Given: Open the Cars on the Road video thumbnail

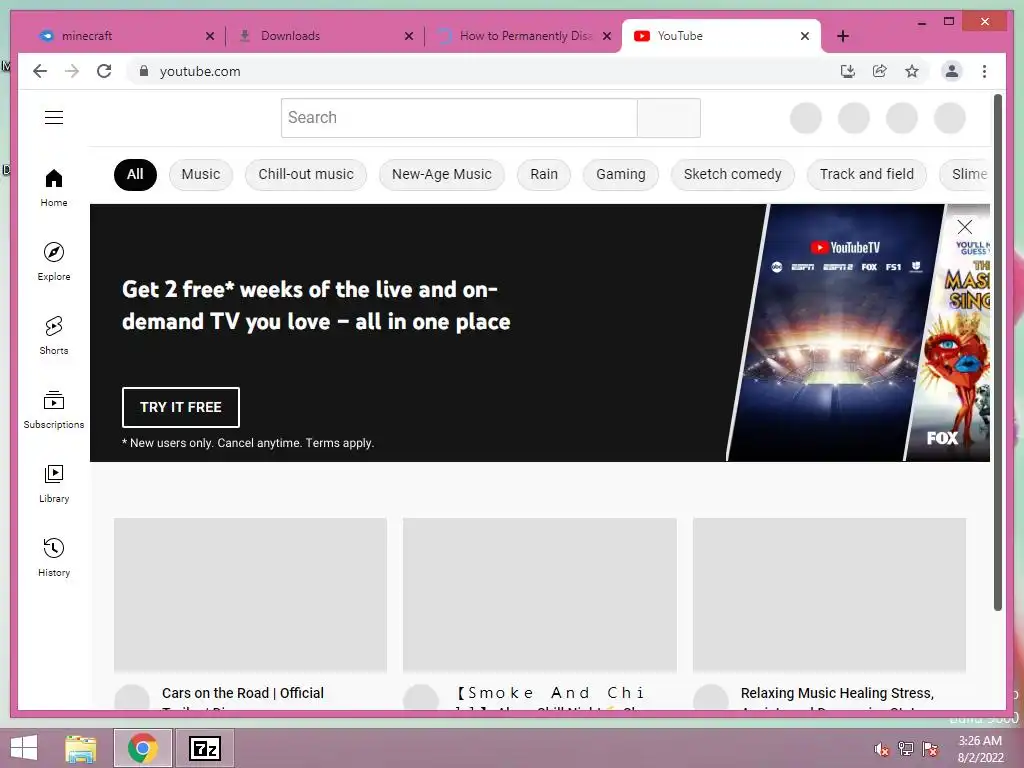Looking at the screenshot, I should click(250, 594).
